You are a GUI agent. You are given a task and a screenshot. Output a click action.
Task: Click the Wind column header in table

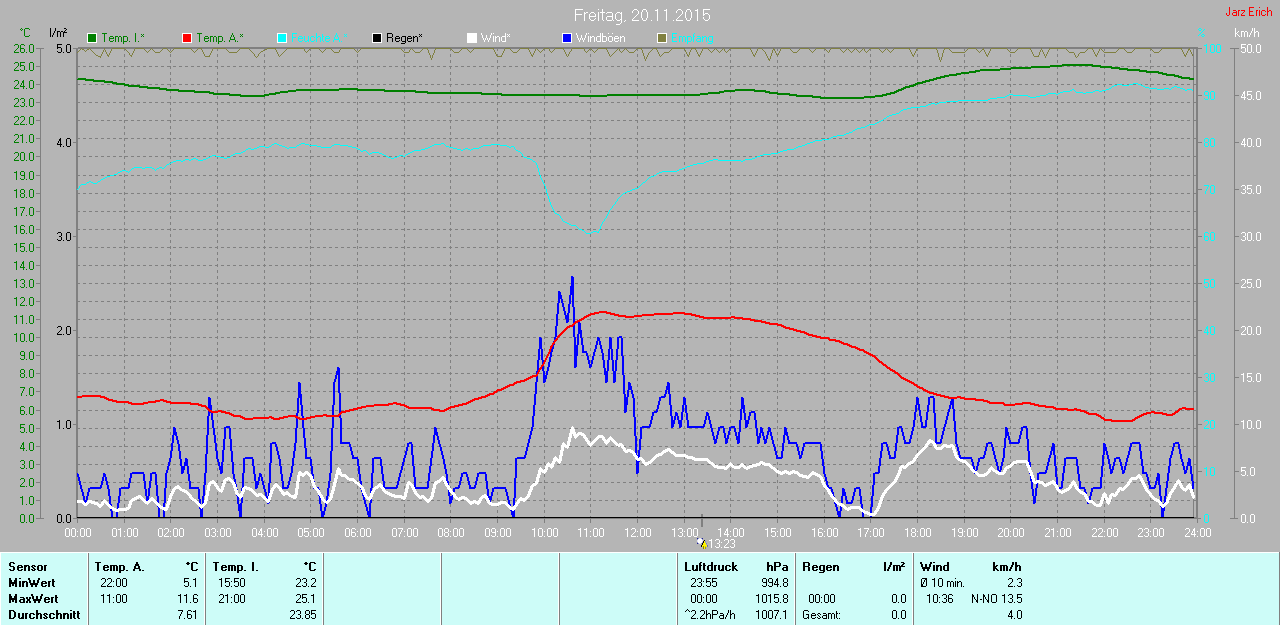(935, 567)
